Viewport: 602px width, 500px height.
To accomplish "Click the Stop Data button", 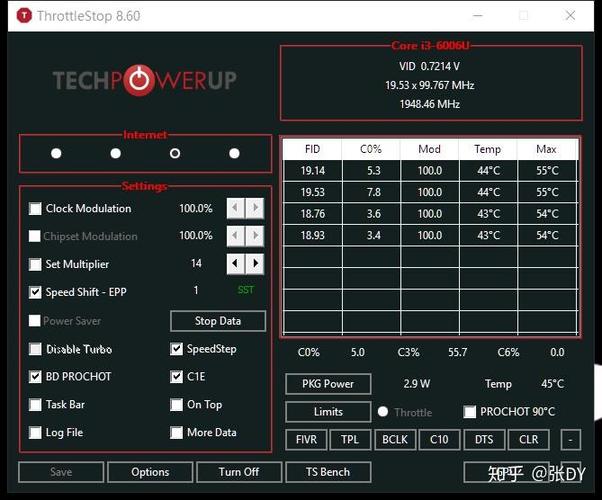I will [x=218, y=321].
